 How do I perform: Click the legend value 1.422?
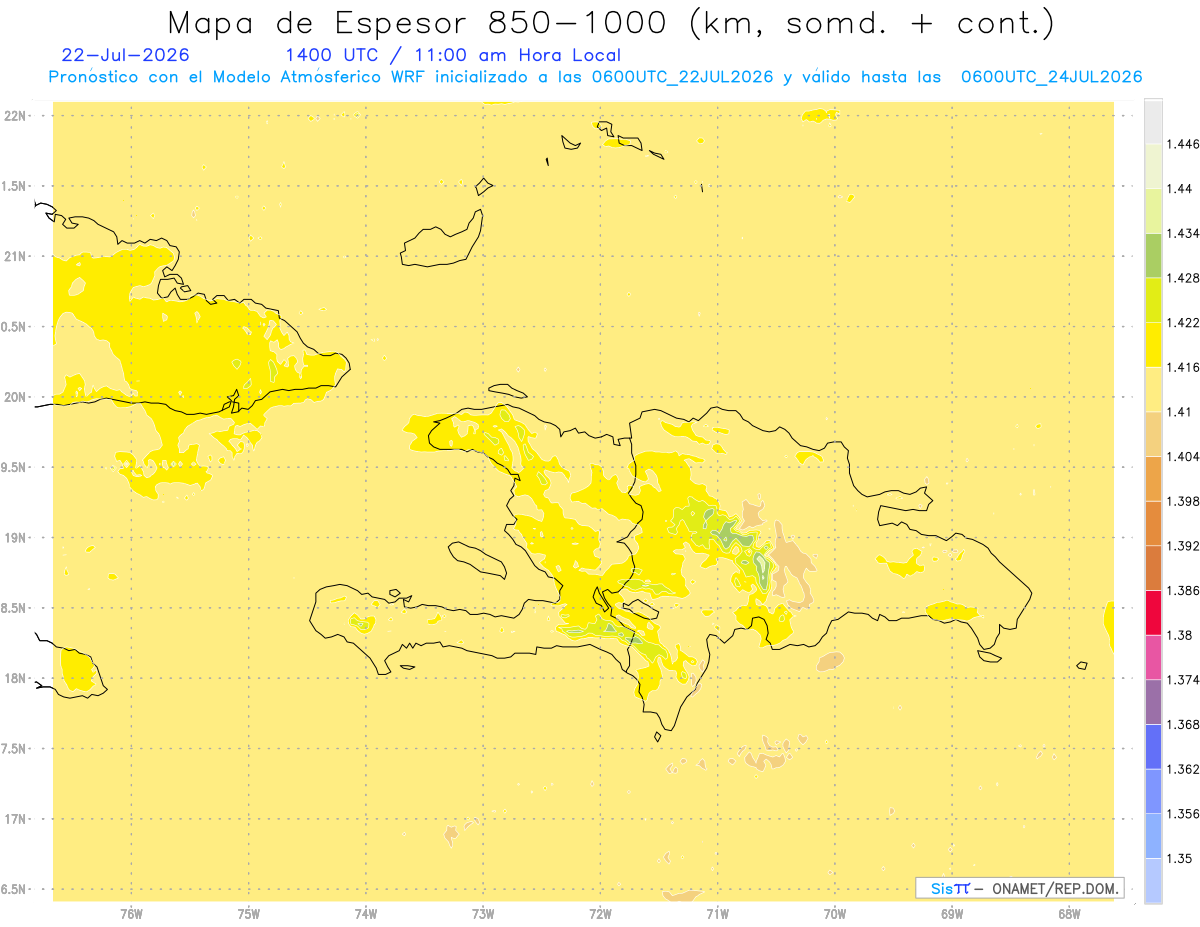[1182, 323]
